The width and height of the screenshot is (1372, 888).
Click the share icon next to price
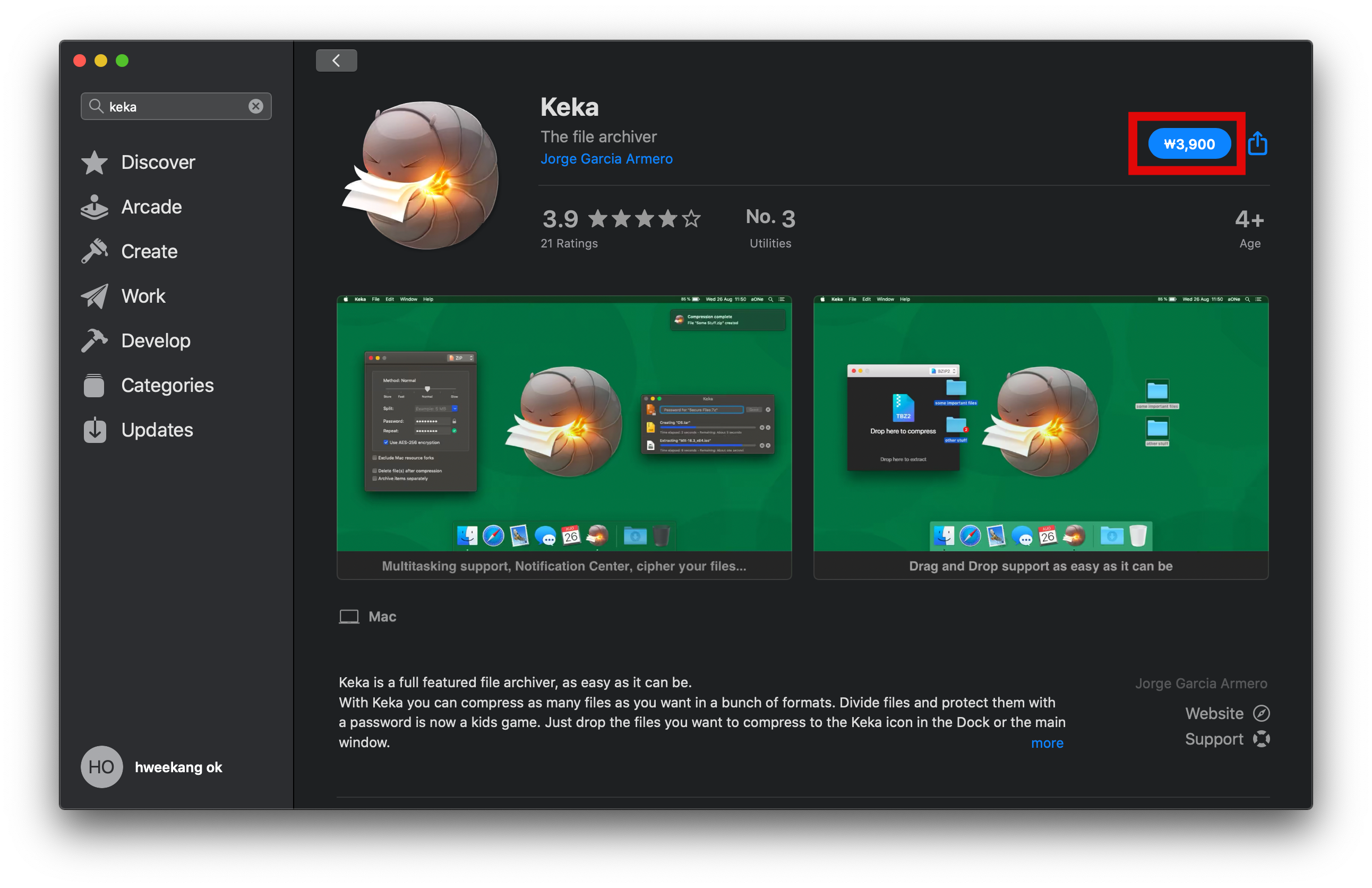click(1257, 143)
